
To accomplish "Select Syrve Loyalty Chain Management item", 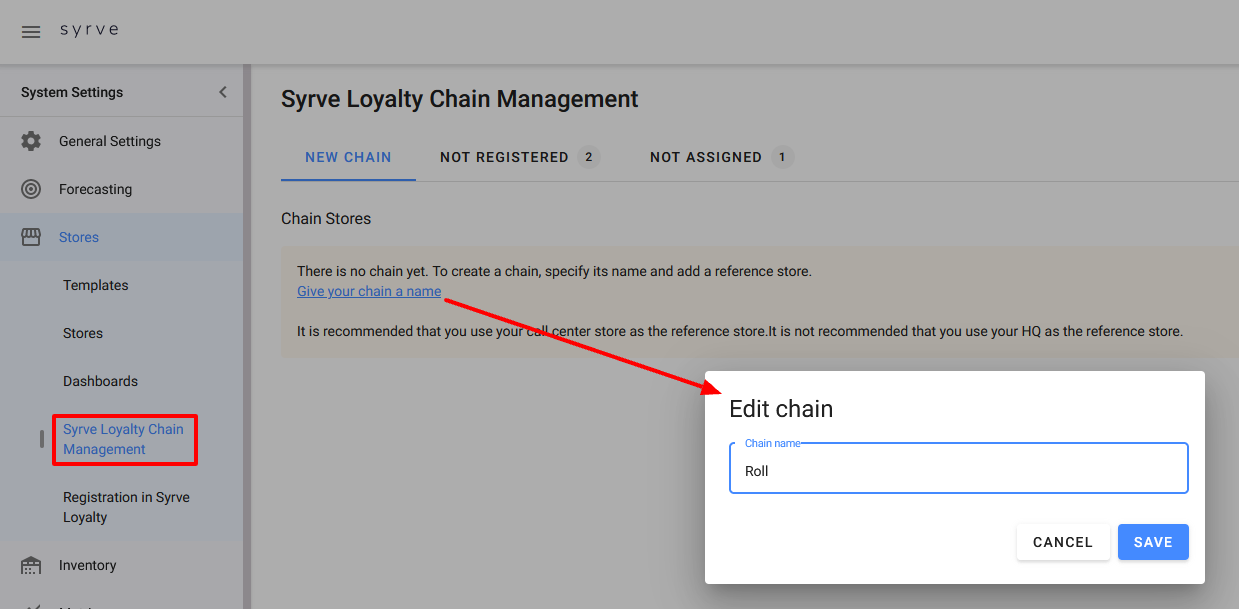I will tap(123, 439).
